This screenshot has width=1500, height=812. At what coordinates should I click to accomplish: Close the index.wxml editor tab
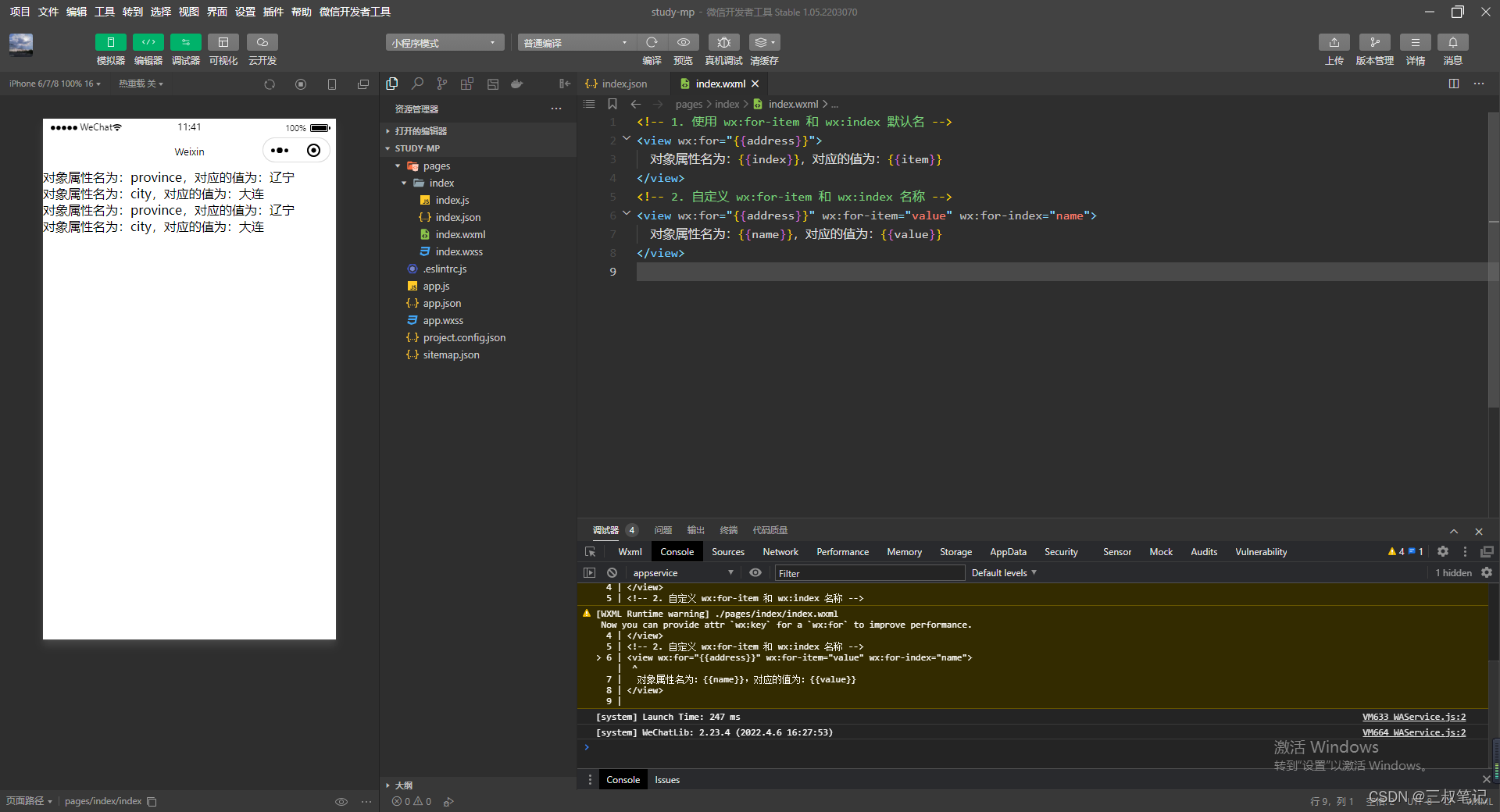(x=755, y=84)
